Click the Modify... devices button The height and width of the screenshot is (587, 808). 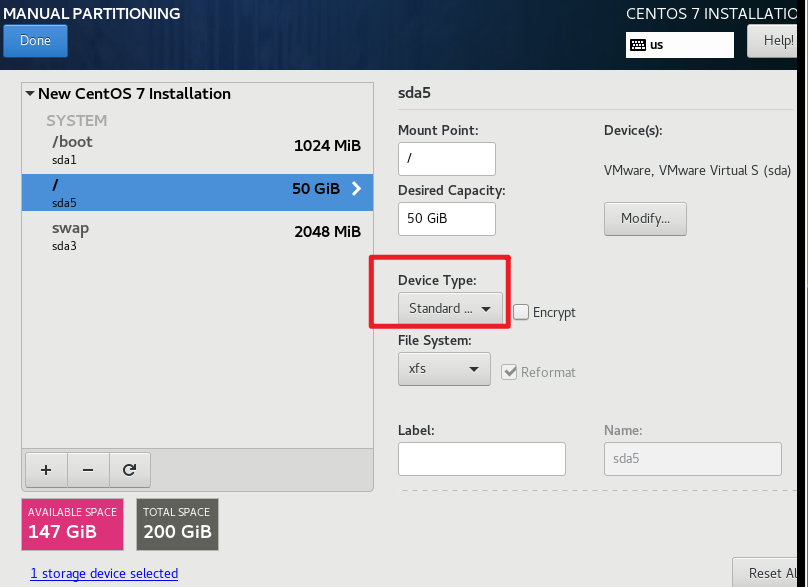coord(645,219)
